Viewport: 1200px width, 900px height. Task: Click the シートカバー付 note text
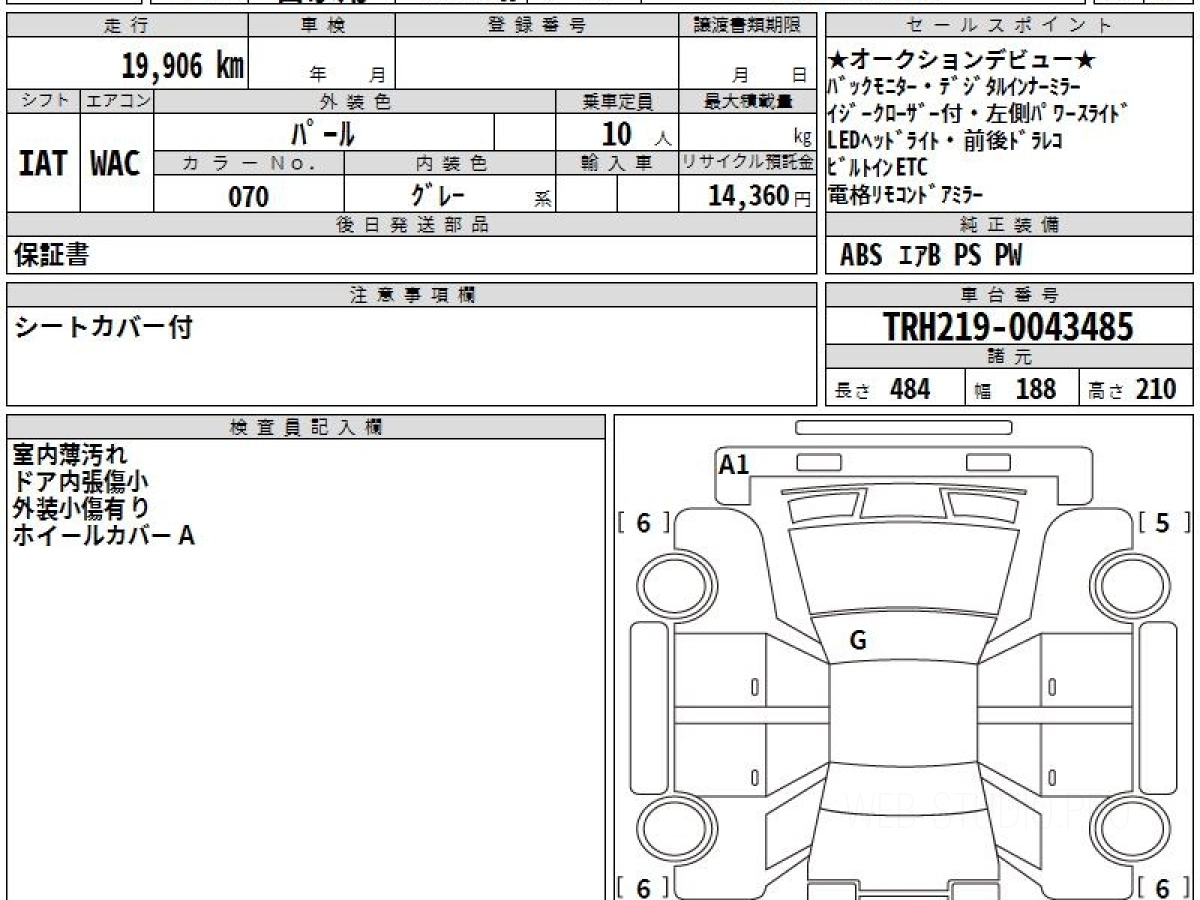click(x=102, y=327)
